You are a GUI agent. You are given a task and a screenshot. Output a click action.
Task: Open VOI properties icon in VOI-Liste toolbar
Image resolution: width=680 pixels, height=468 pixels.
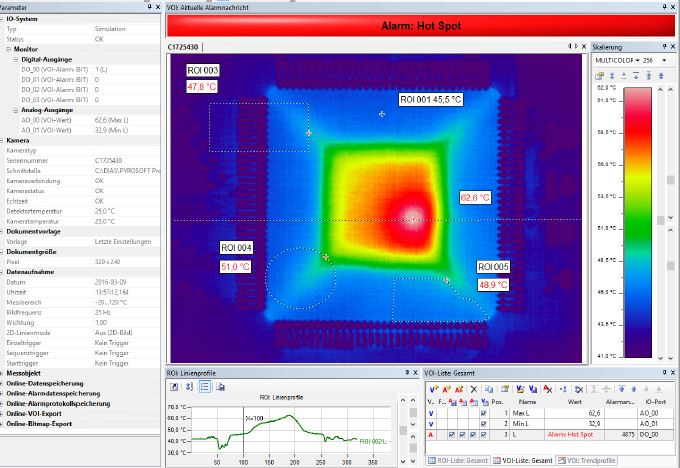click(x=505, y=389)
